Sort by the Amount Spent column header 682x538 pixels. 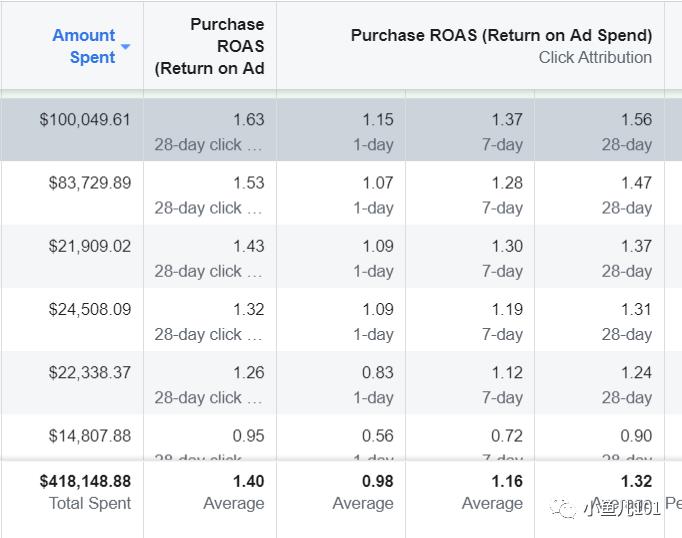(x=84, y=46)
